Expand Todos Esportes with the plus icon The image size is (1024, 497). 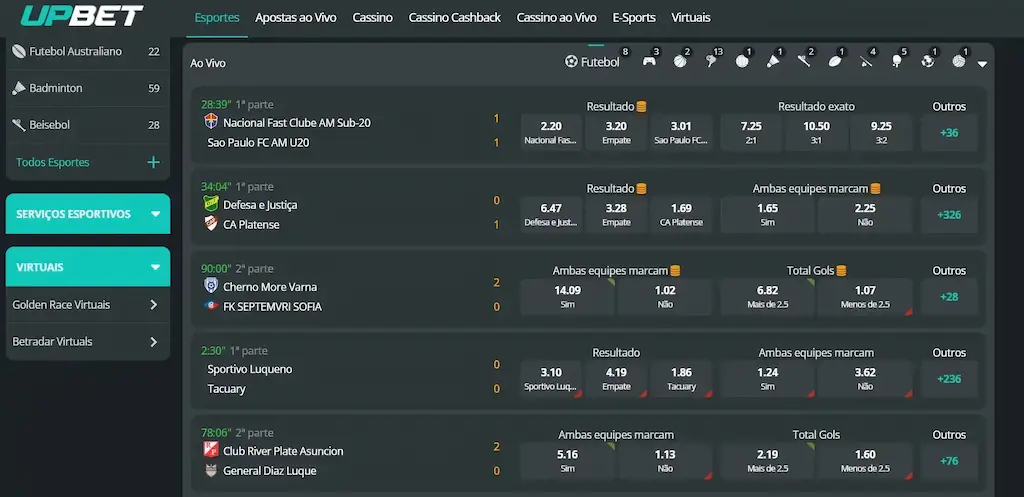pos(153,162)
